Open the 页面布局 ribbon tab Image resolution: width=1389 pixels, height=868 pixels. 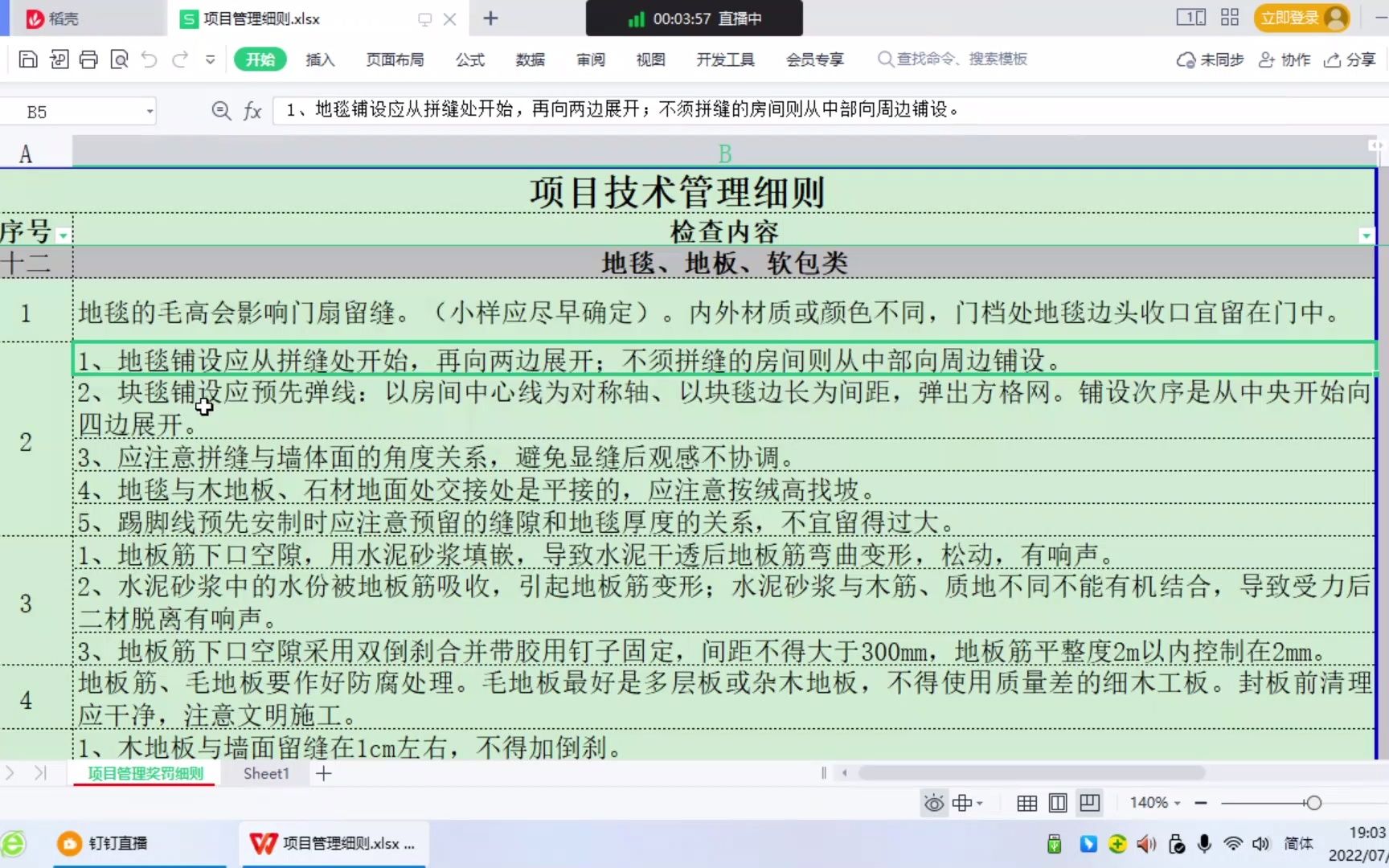(x=395, y=59)
